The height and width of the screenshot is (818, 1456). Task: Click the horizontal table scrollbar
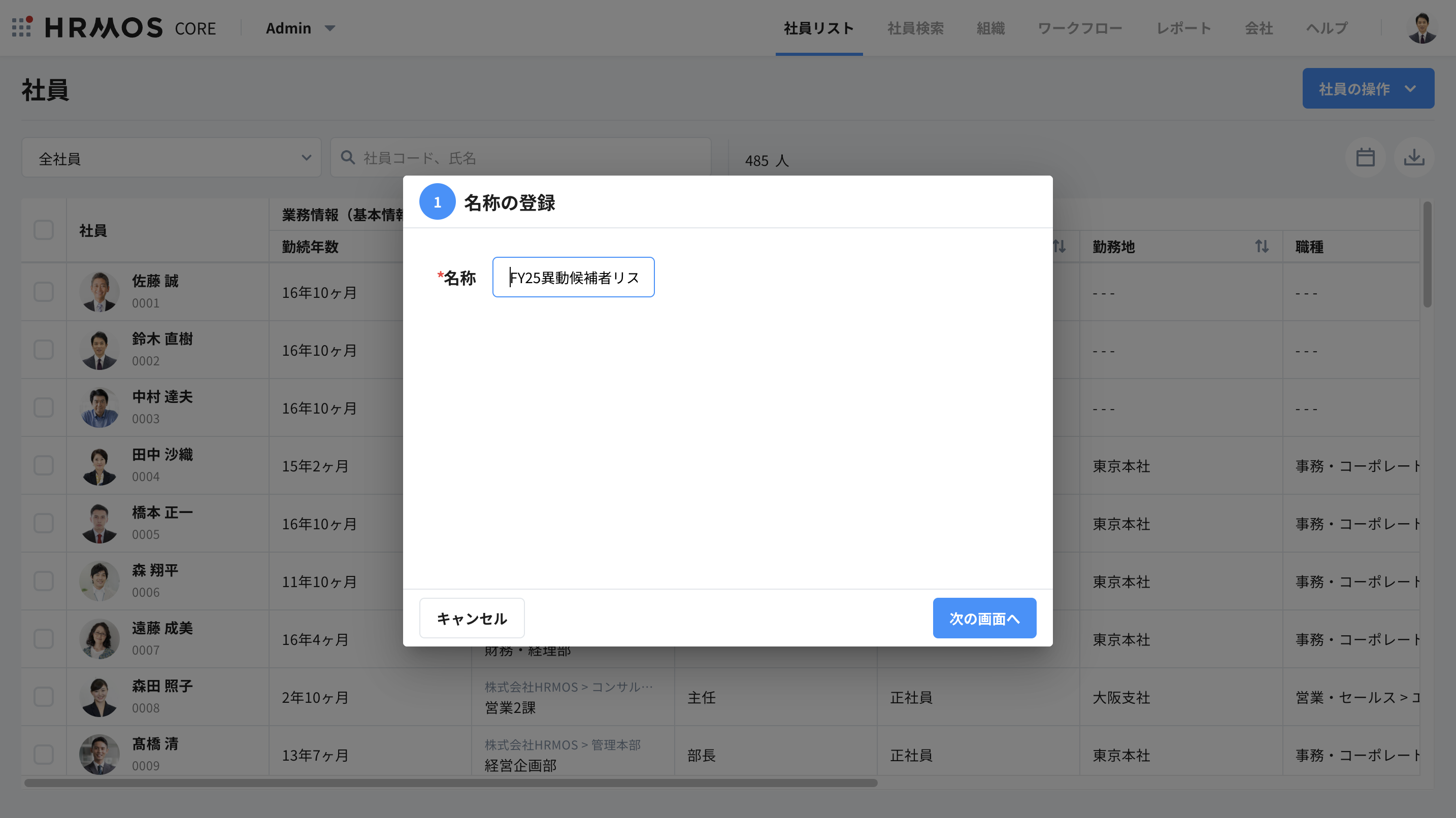point(450,783)
